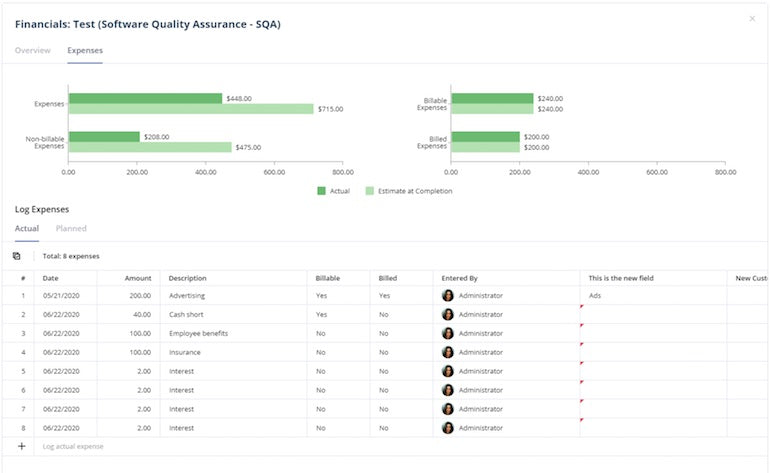Click the Log actual expense field
This screenshot has height=473, width=770.
click(73, 446)
